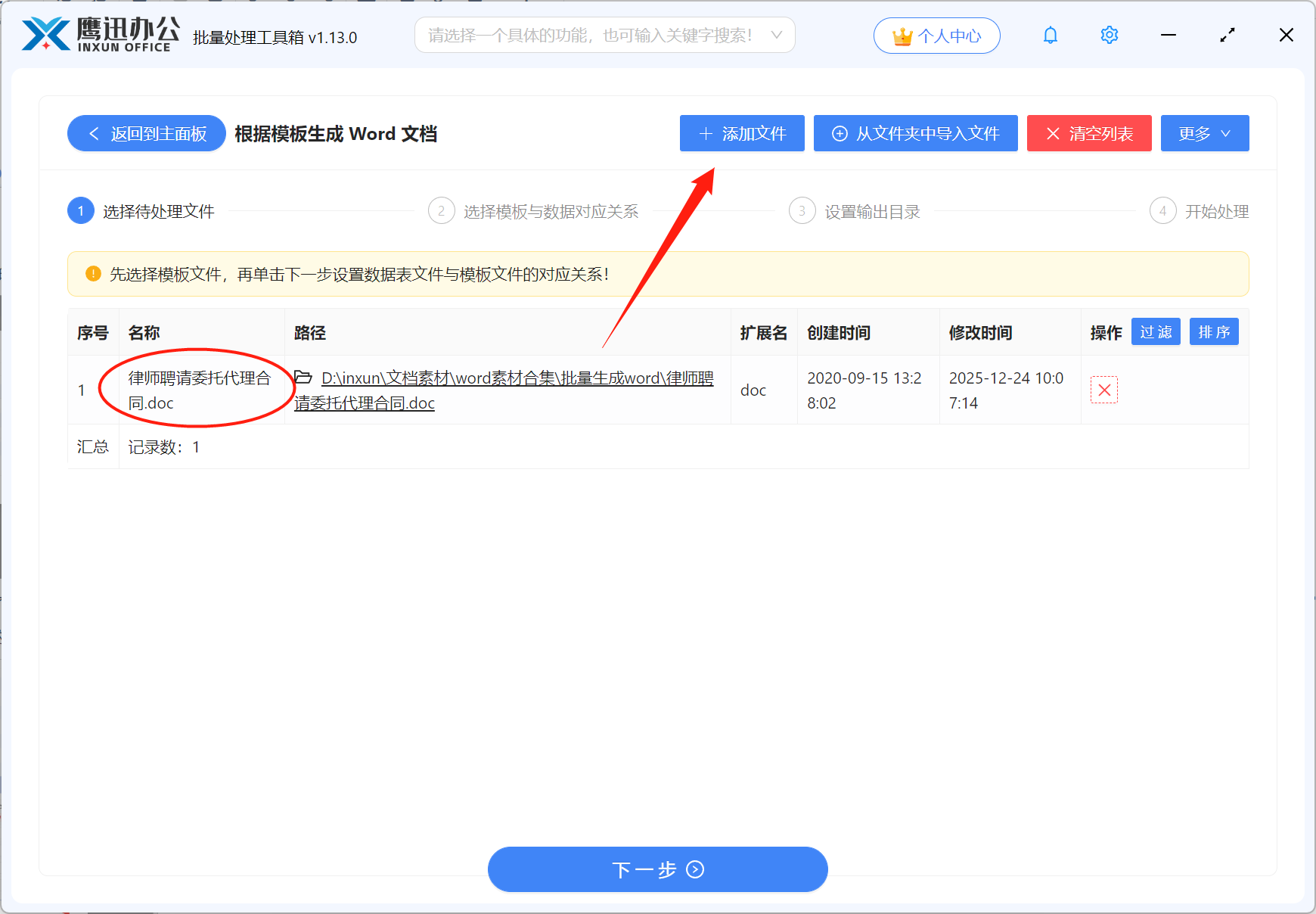Click the 添加文件 button

(741, 133)
